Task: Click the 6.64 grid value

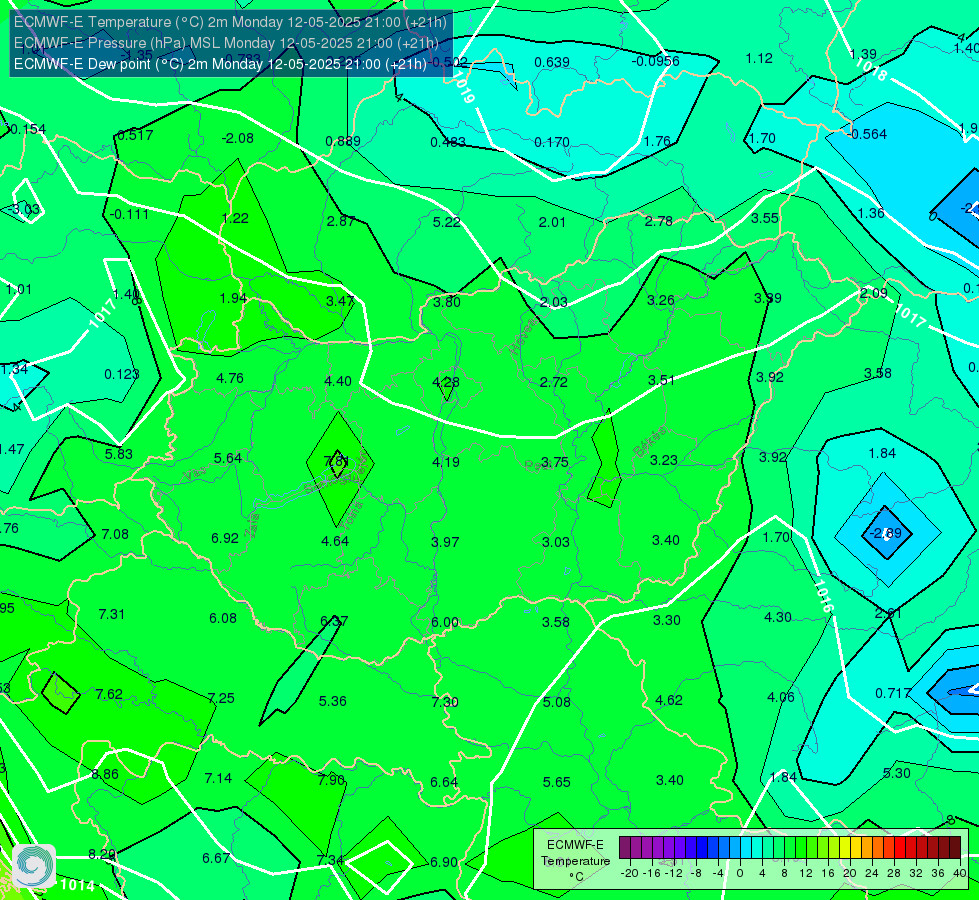Action: [x=444, y=782]
